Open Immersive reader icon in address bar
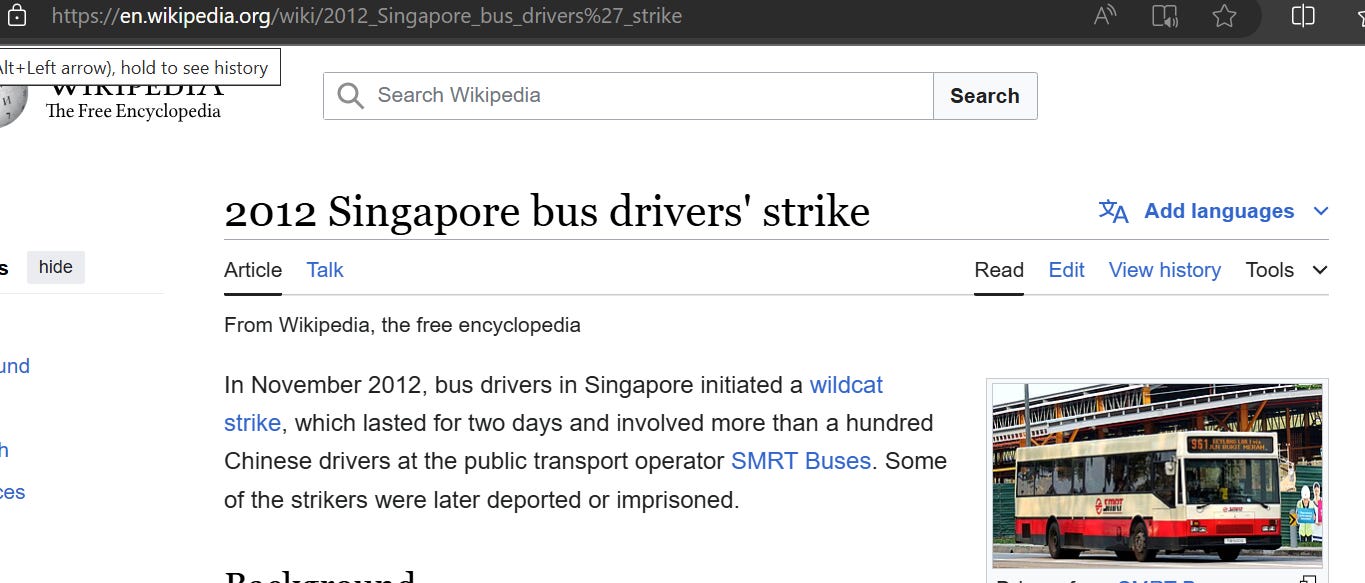This screenshot has width=1365, height=583. click(x=1164, y=16)
